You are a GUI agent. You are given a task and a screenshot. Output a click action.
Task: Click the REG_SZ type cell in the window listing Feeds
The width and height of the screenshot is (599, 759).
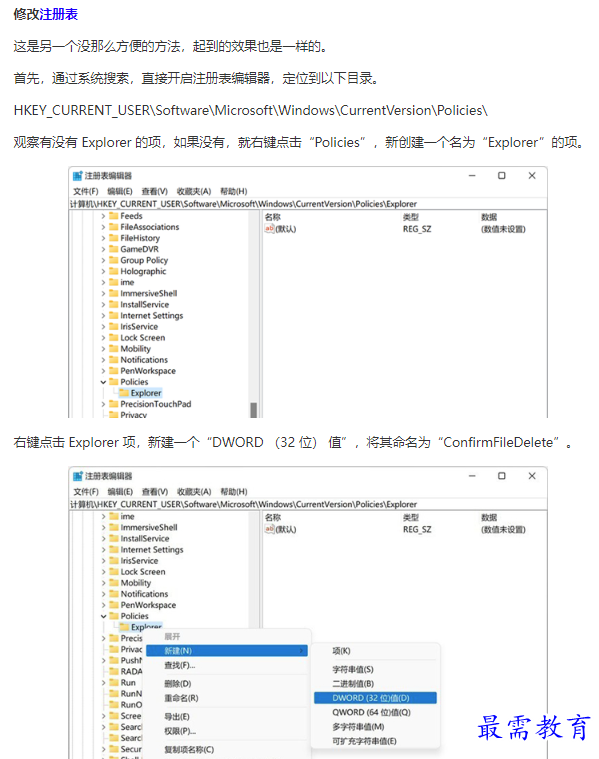coord(417,229)
